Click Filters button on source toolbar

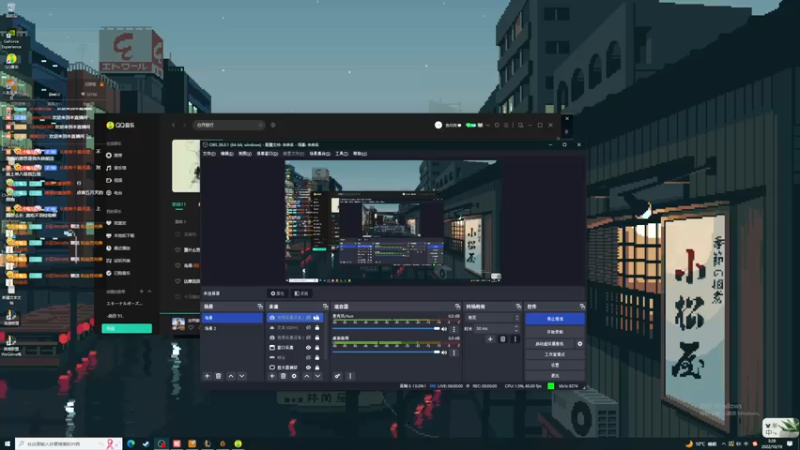click(302, 293)
